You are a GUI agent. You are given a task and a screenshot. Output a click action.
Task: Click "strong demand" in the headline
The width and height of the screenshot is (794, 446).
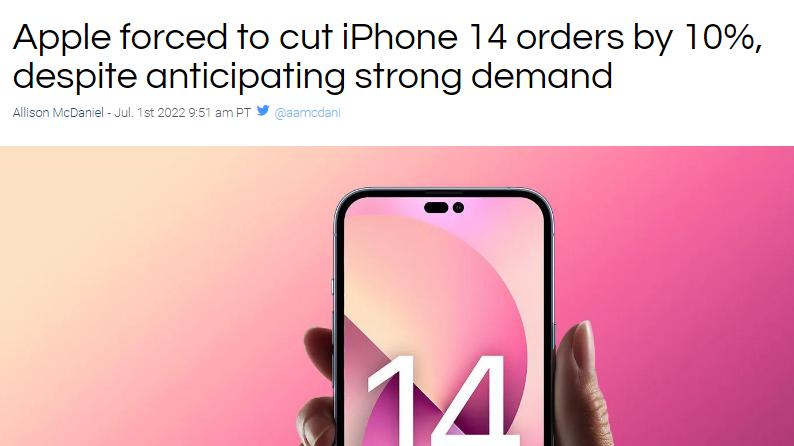click(x=484, y=76)
